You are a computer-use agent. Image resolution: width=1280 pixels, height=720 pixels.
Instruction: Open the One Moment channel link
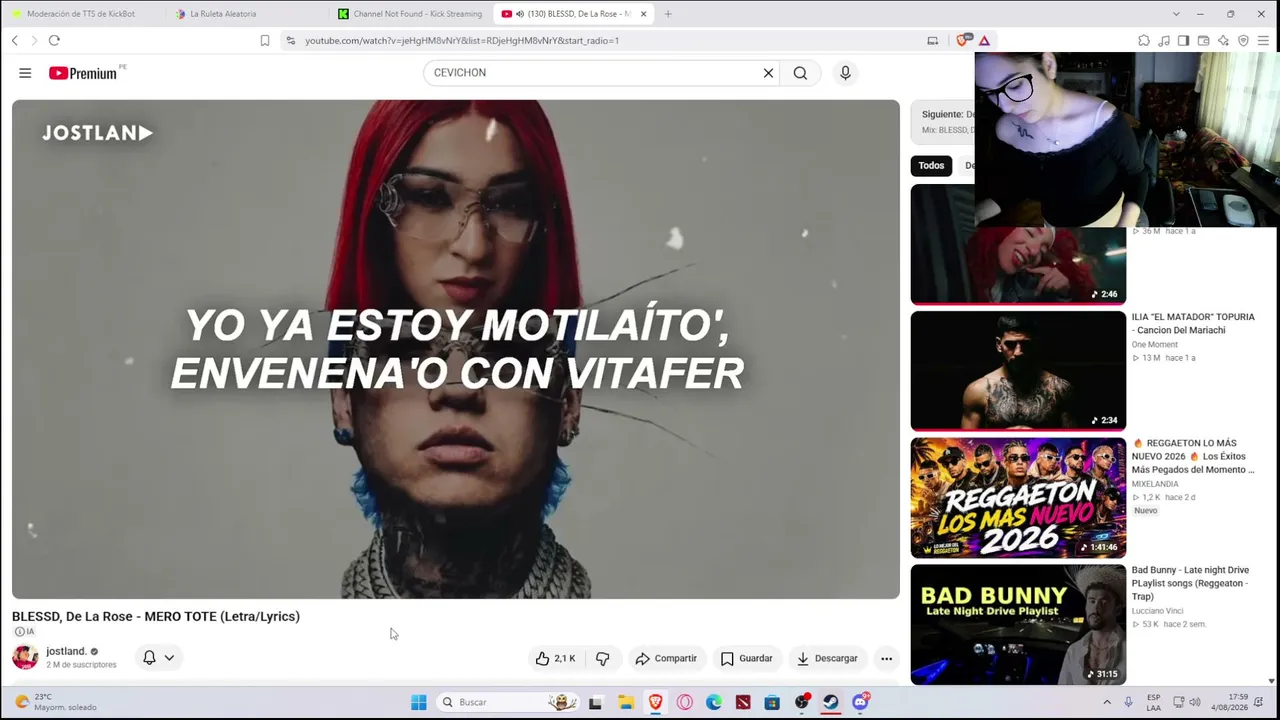pyautogui.click(x=1154, y=345)
